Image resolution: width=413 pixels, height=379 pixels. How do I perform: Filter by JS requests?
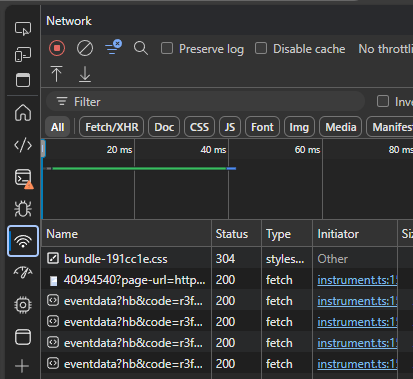(230, 127)
